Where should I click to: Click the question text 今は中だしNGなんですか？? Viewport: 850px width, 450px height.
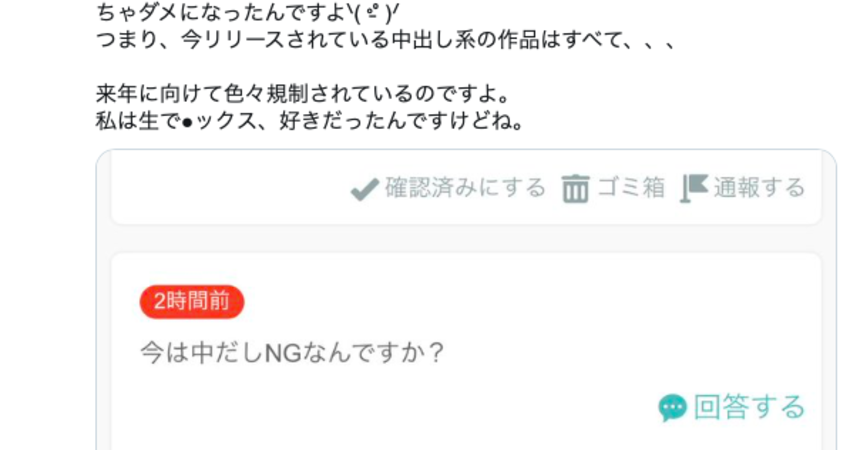[x=293, y=353]
